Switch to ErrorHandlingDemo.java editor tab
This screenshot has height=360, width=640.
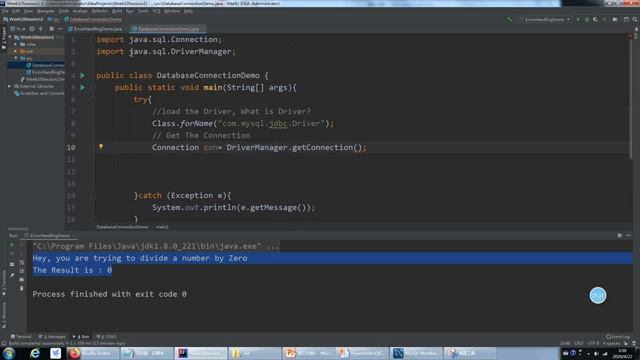click(96, 29)
